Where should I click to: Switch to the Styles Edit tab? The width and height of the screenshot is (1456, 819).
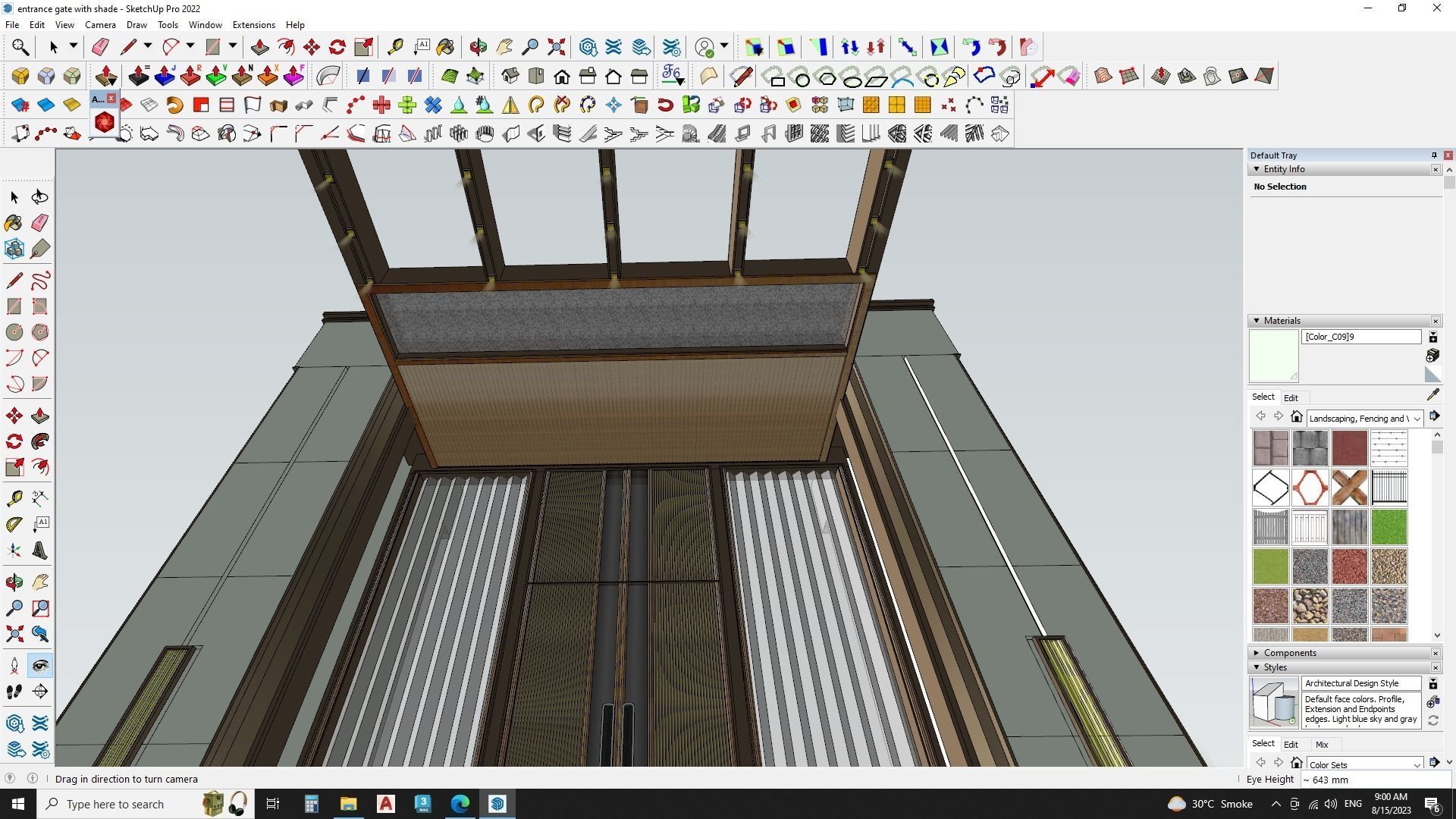pos(1291,745)
